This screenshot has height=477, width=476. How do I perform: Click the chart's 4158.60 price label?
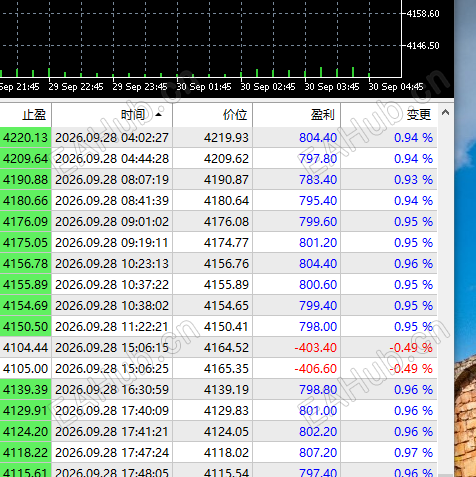coord(423,14)
